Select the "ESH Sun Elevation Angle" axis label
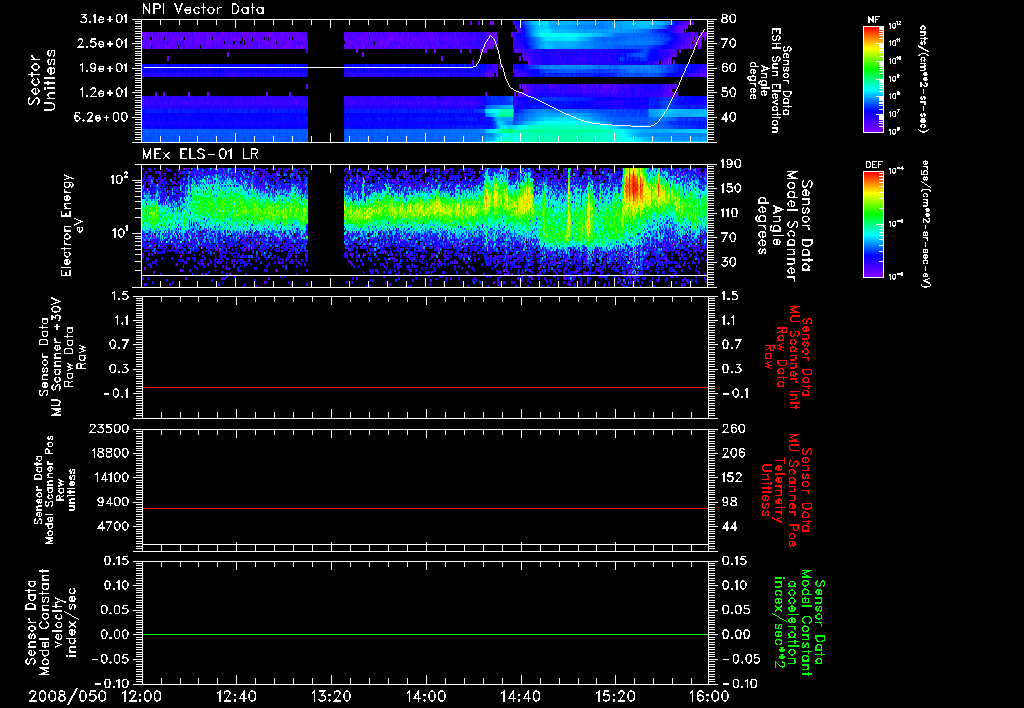The width and height of the screenshot is (1024, 708). pos(769,80)
